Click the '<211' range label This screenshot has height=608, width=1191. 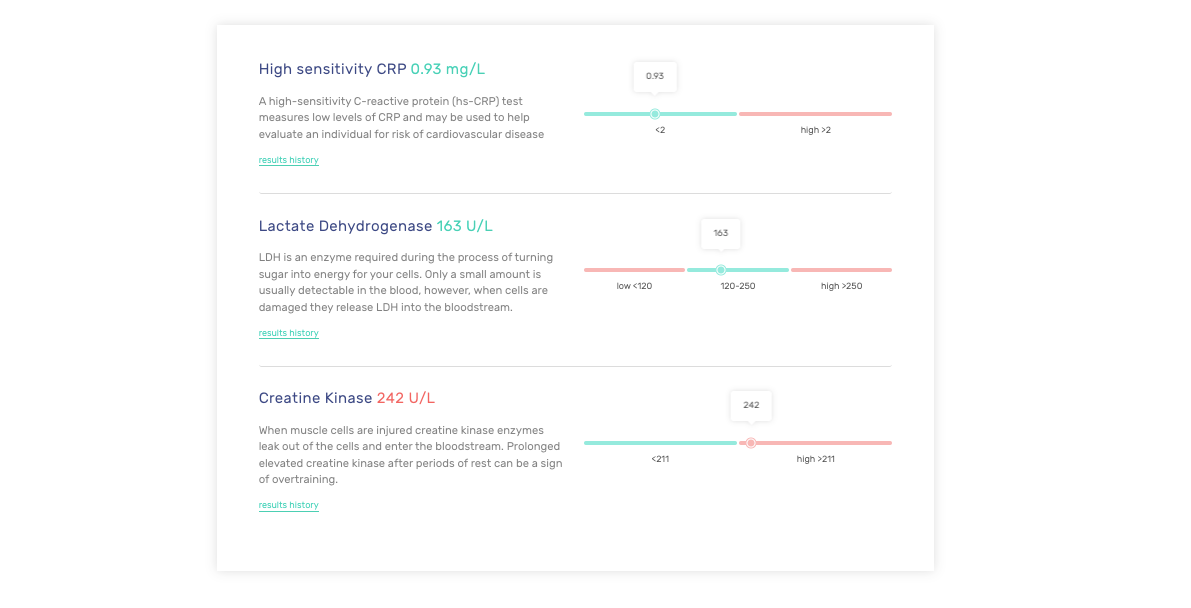pyautogui.click(x=660, y=459)
